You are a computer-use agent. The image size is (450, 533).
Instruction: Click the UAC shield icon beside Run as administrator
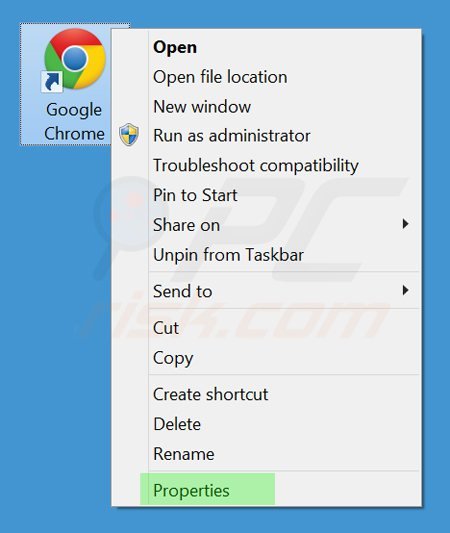click(129, 135)
